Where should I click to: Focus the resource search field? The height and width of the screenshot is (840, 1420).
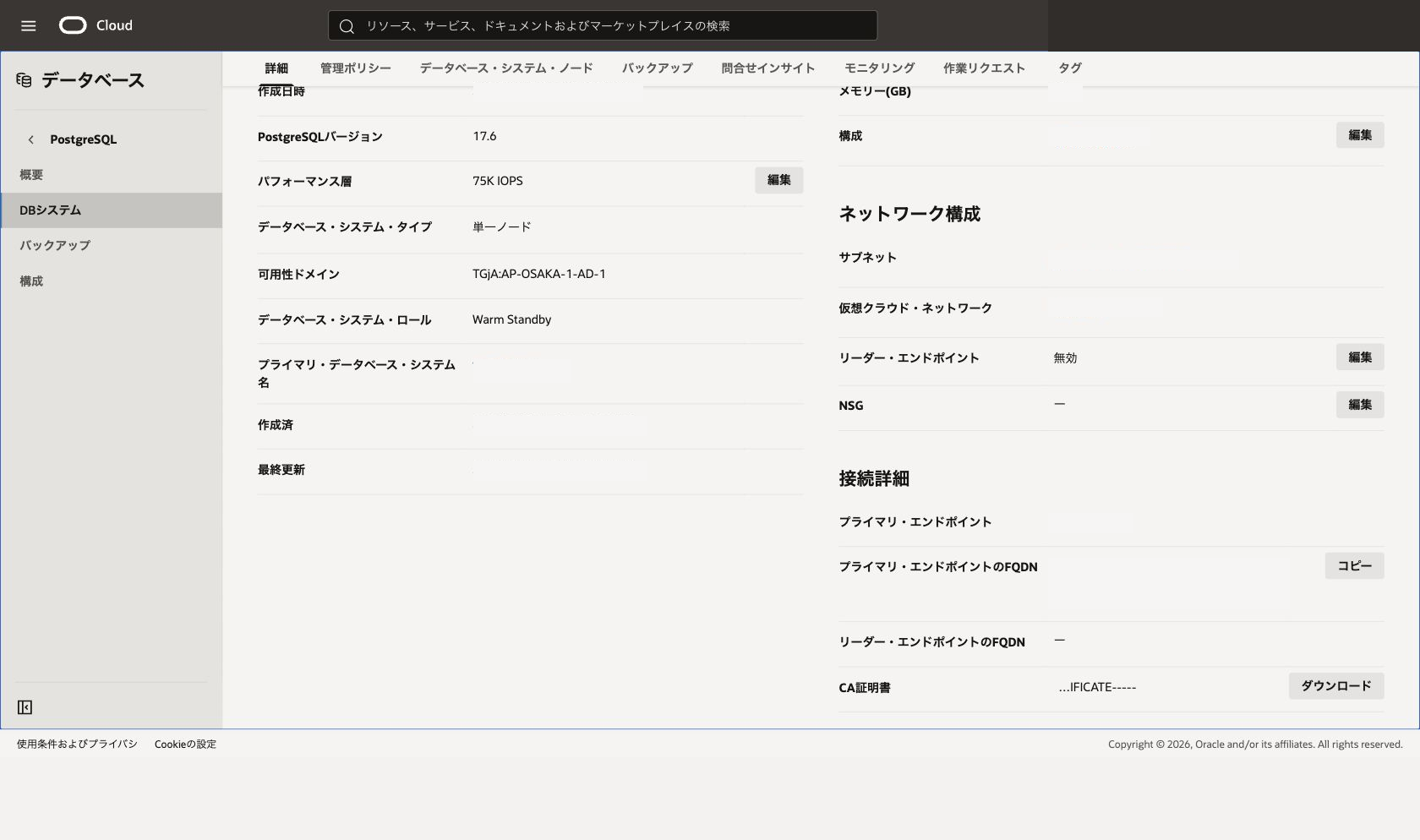[x=602, y=25]
